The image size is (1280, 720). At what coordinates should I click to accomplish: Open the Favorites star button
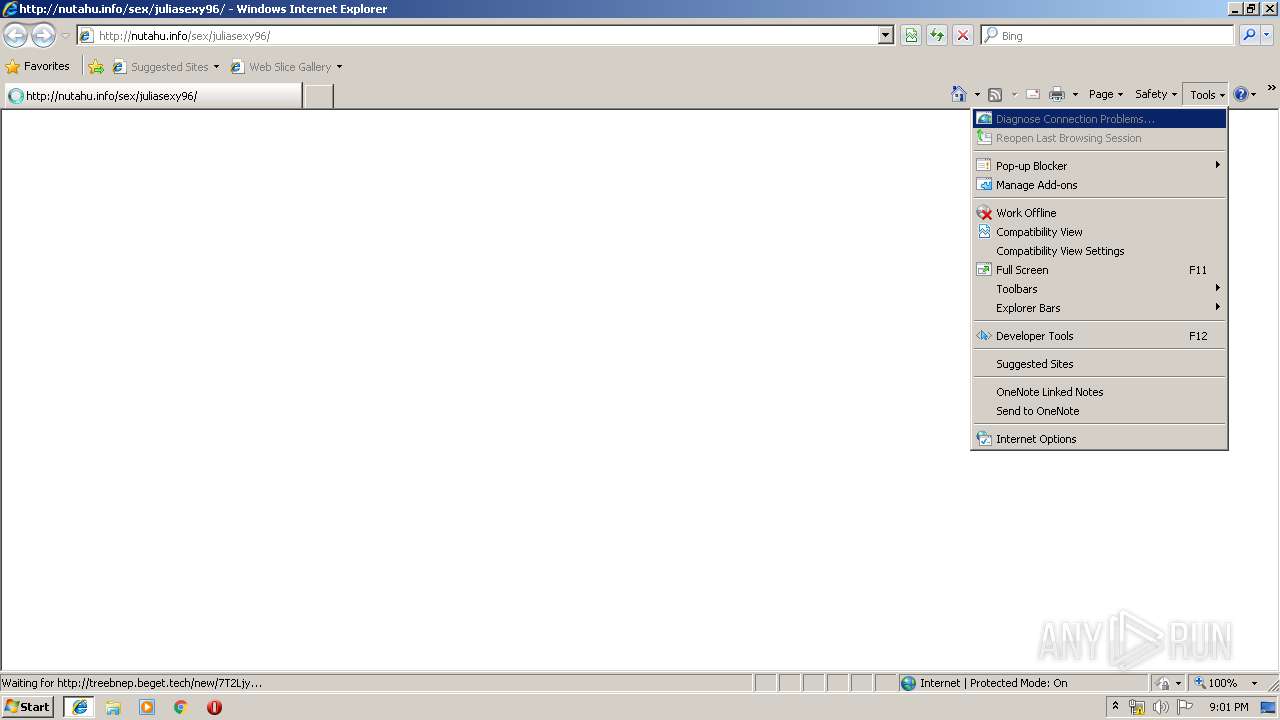point(38,67)
